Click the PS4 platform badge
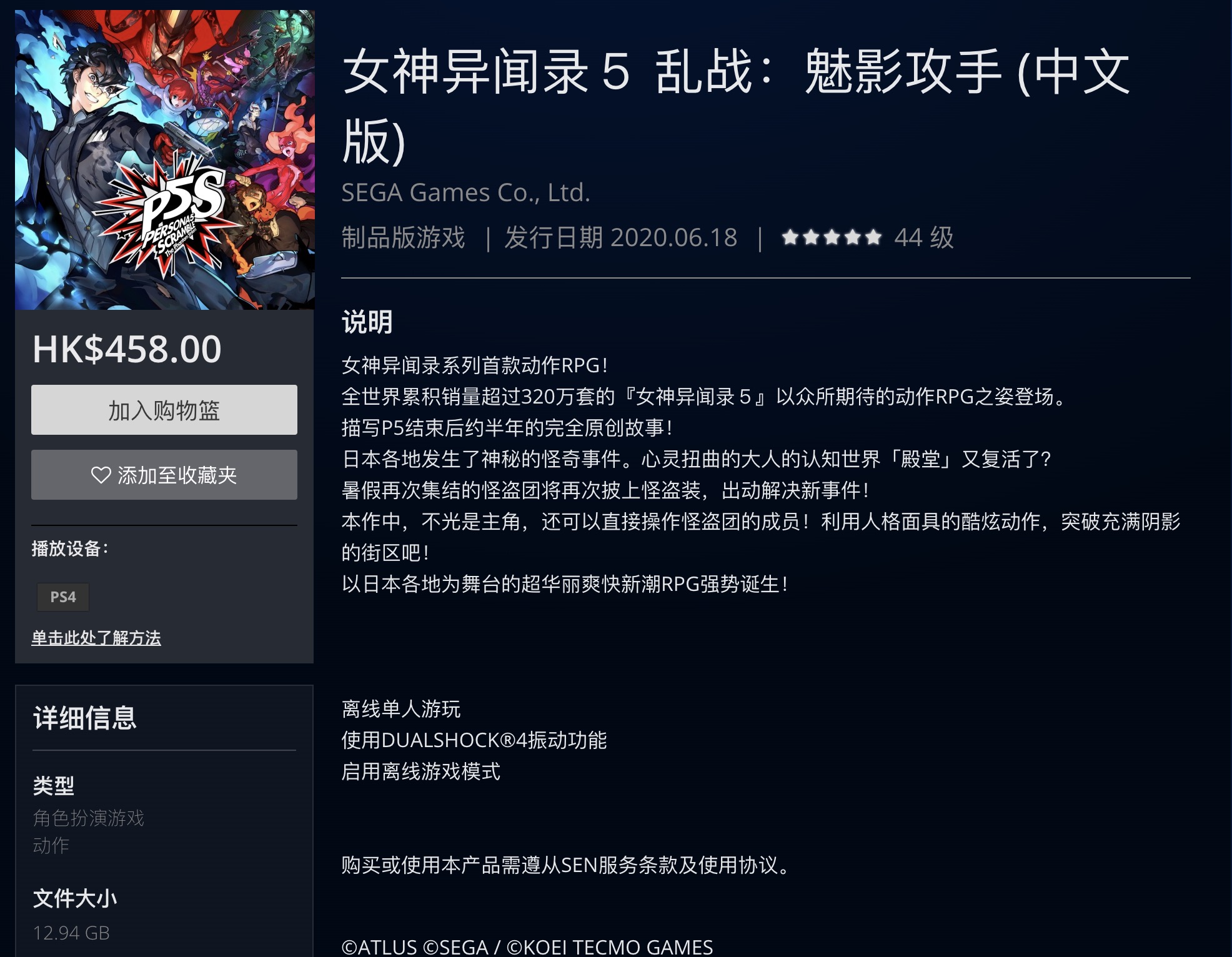The image size is (1232, 957). [63, 597]
